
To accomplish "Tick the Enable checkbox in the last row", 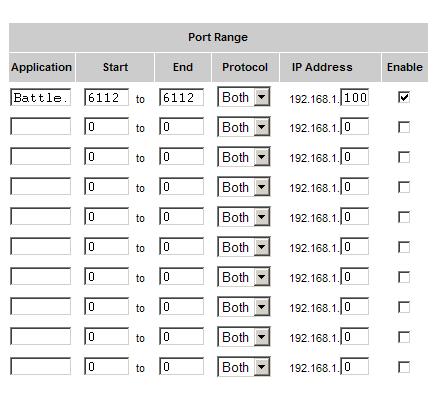I will coord(404,367).
